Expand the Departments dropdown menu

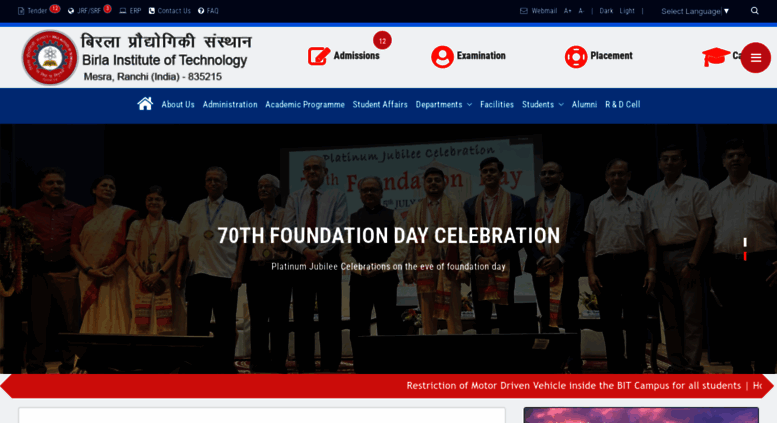point(444,105)
